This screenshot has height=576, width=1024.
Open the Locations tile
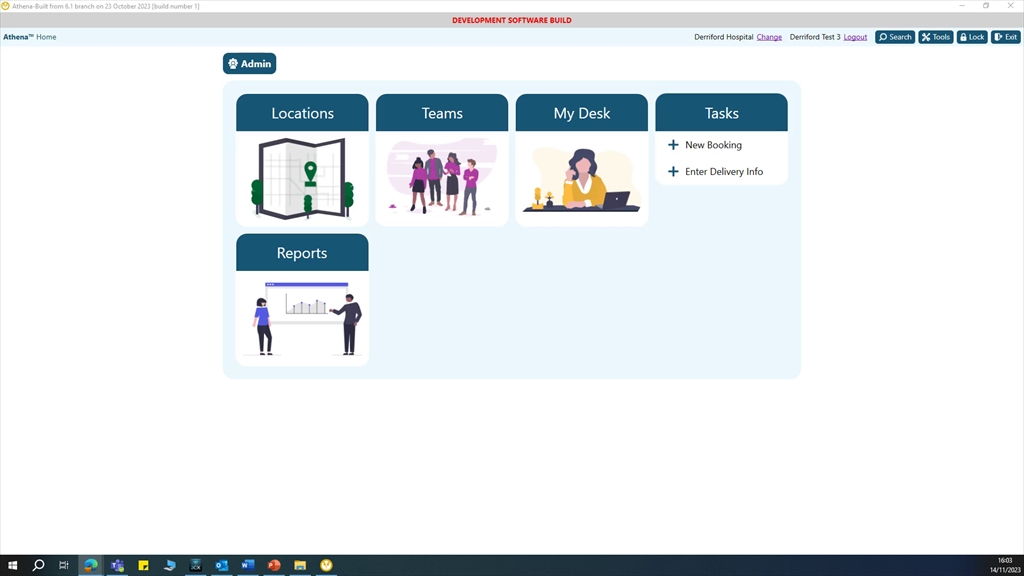click(302, 160)
